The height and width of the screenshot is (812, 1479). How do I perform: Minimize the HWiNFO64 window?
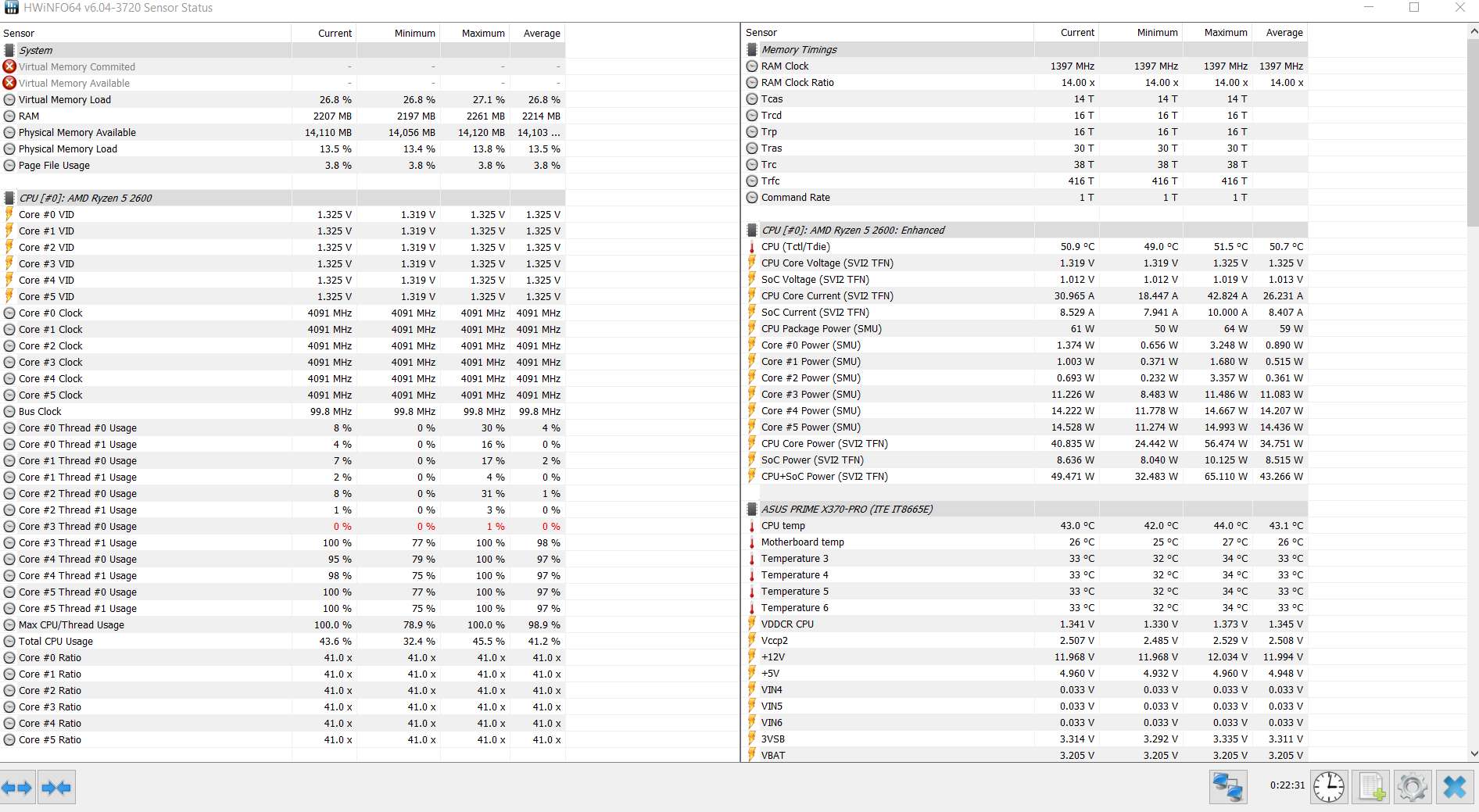(1369, 8)
